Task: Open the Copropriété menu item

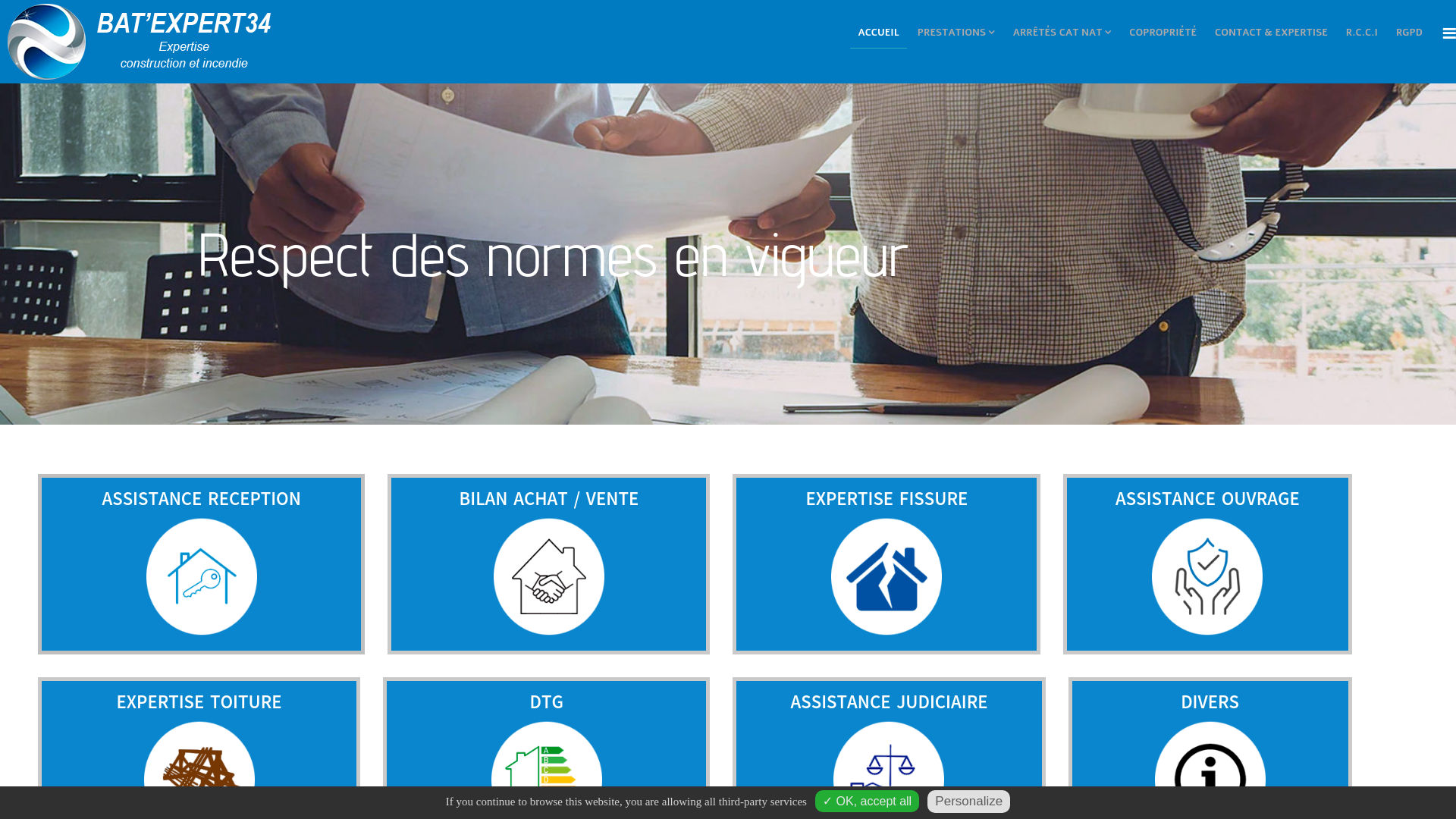Action: pyautogui.click(x=1163, y=33)
